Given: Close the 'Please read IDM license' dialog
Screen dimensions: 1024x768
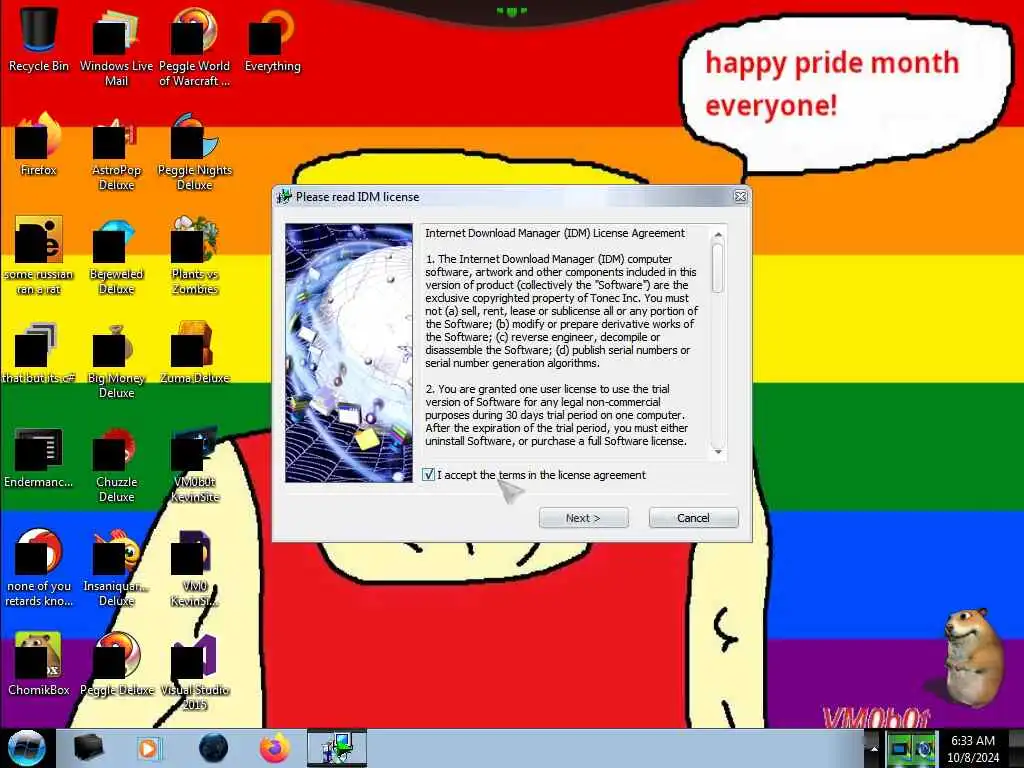Looking at the screenshot, I should point(740,197).
